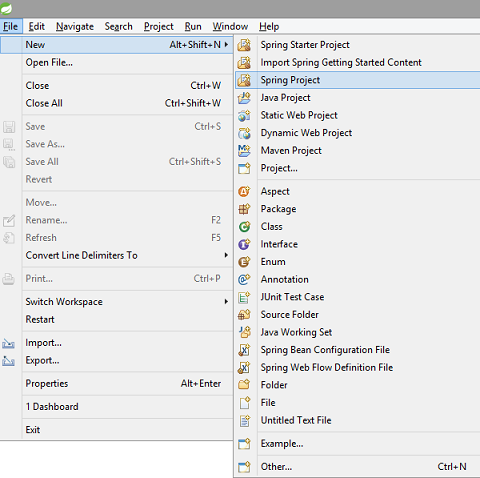Click the Java Working Set icon

pos(244,332)
